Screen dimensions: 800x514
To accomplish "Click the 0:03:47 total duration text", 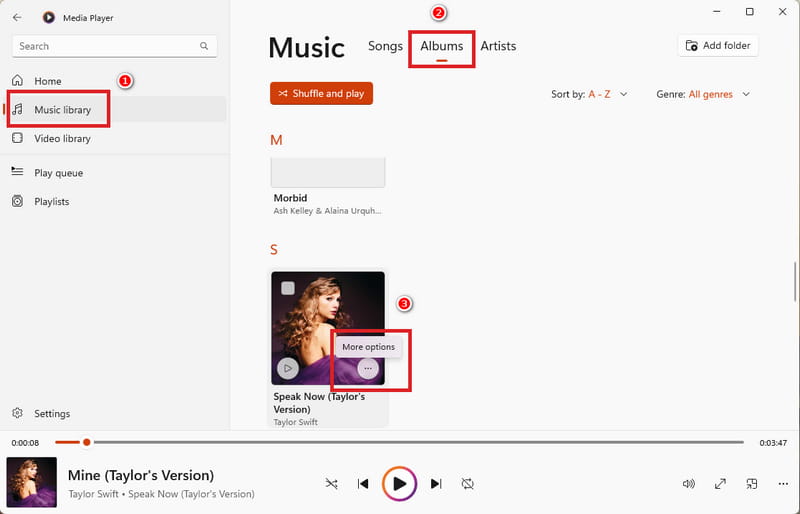I will pyautogui.click(x=773, y=443).
